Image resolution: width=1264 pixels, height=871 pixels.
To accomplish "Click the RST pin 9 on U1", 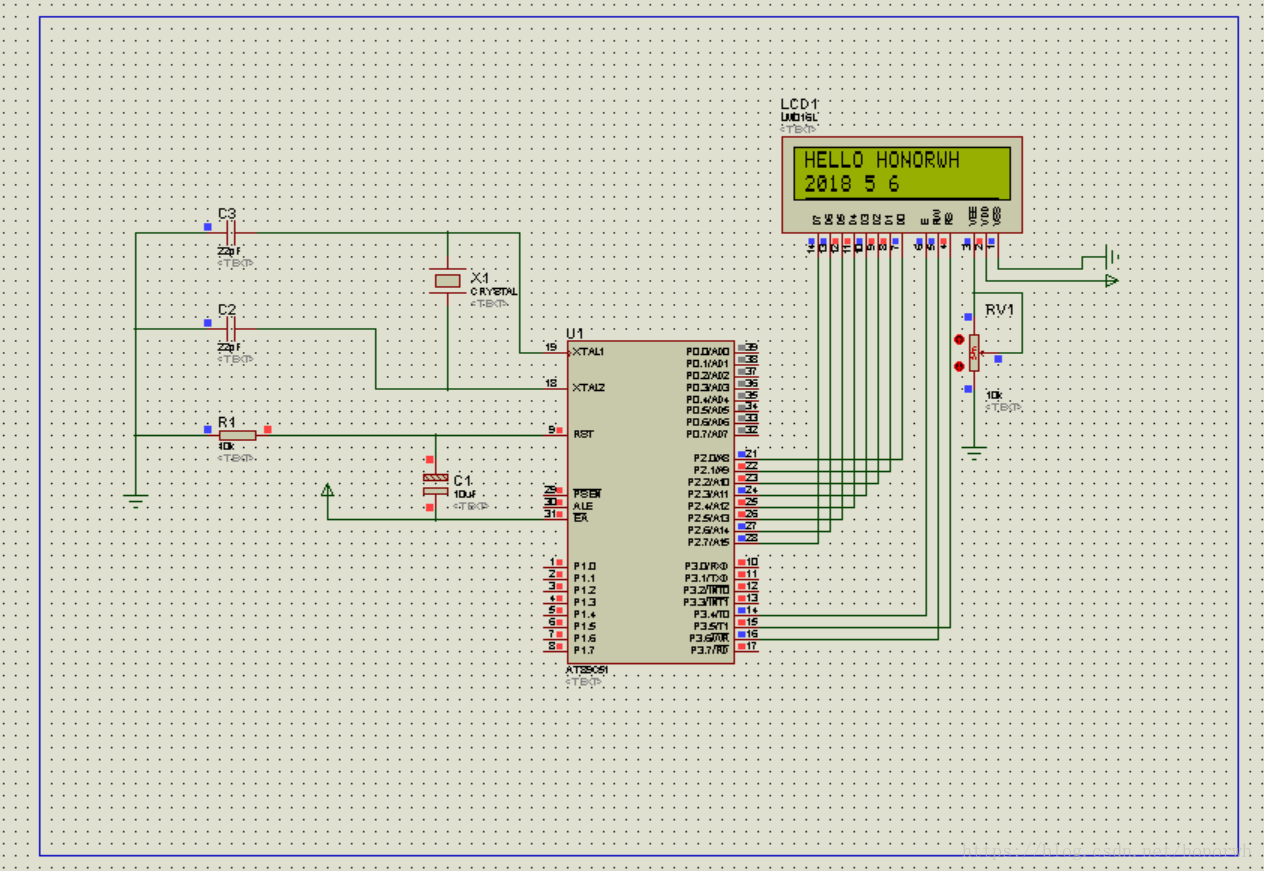I will click(555, 434).
